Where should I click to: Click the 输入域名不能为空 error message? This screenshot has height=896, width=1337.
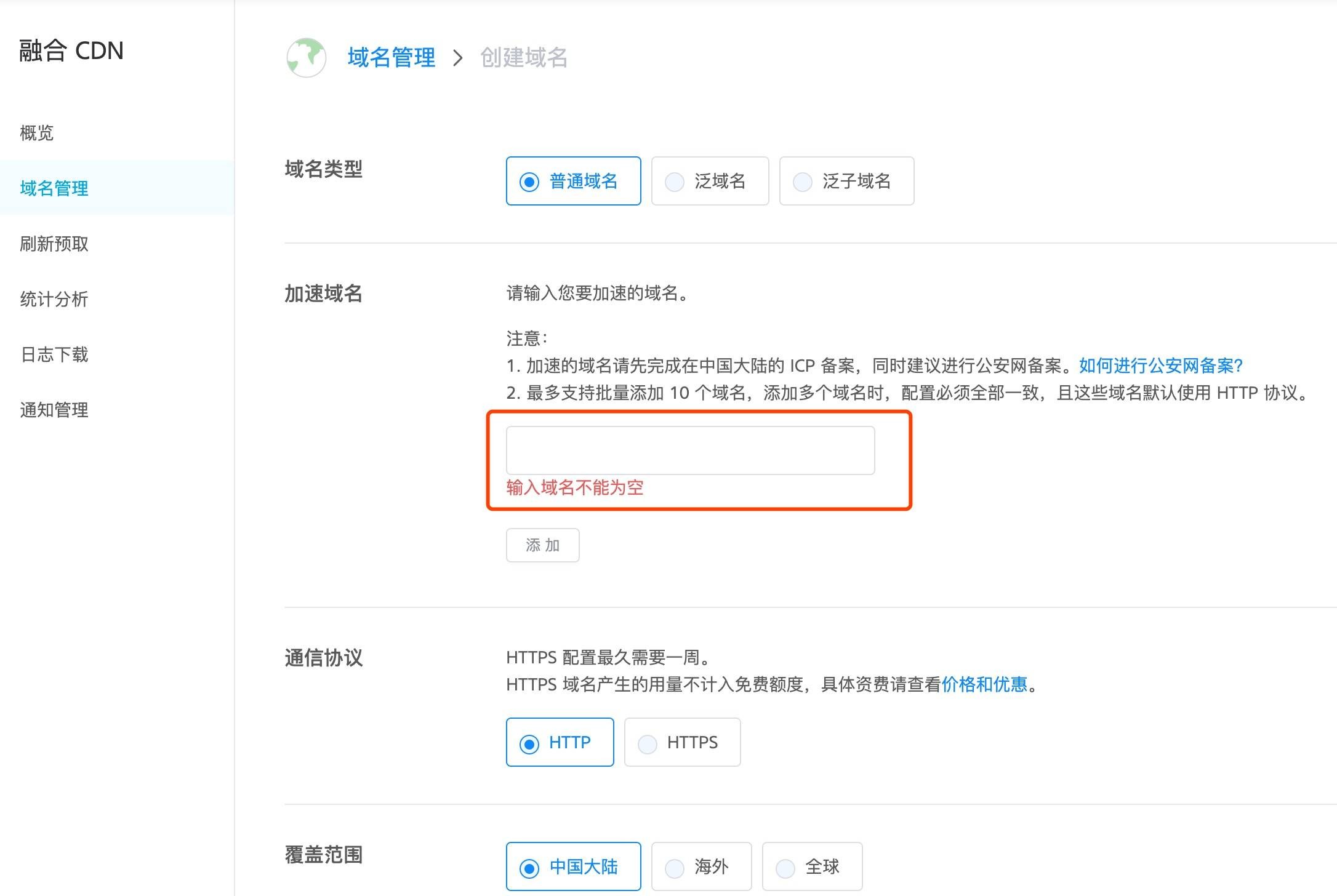(x=575, y=488)
